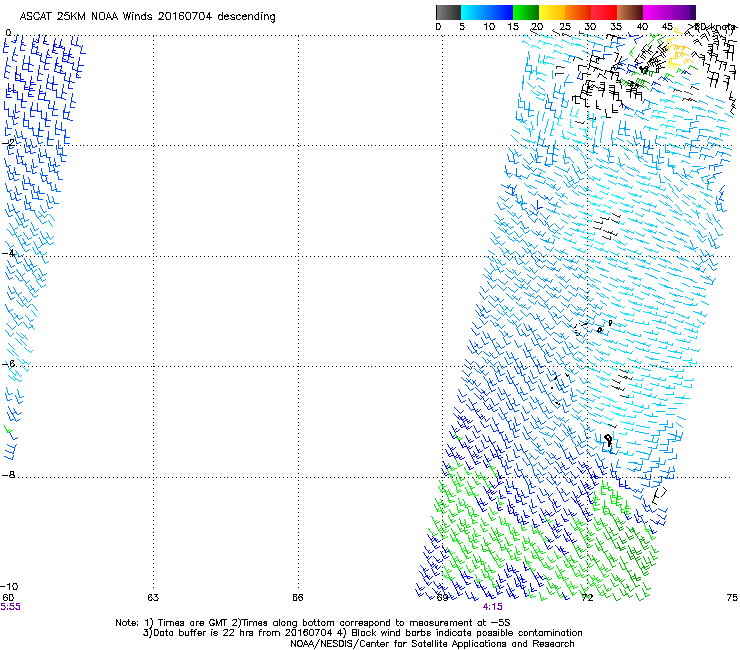
Task: Click the brown 35-40 knots color segment
Action: click(630, 12)
